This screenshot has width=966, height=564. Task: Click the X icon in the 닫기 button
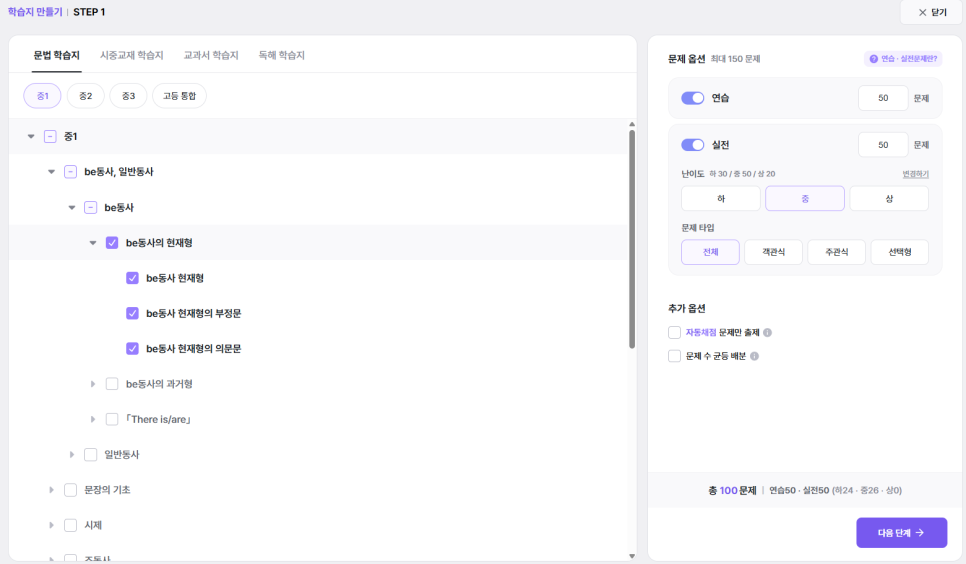coord(922,12)
